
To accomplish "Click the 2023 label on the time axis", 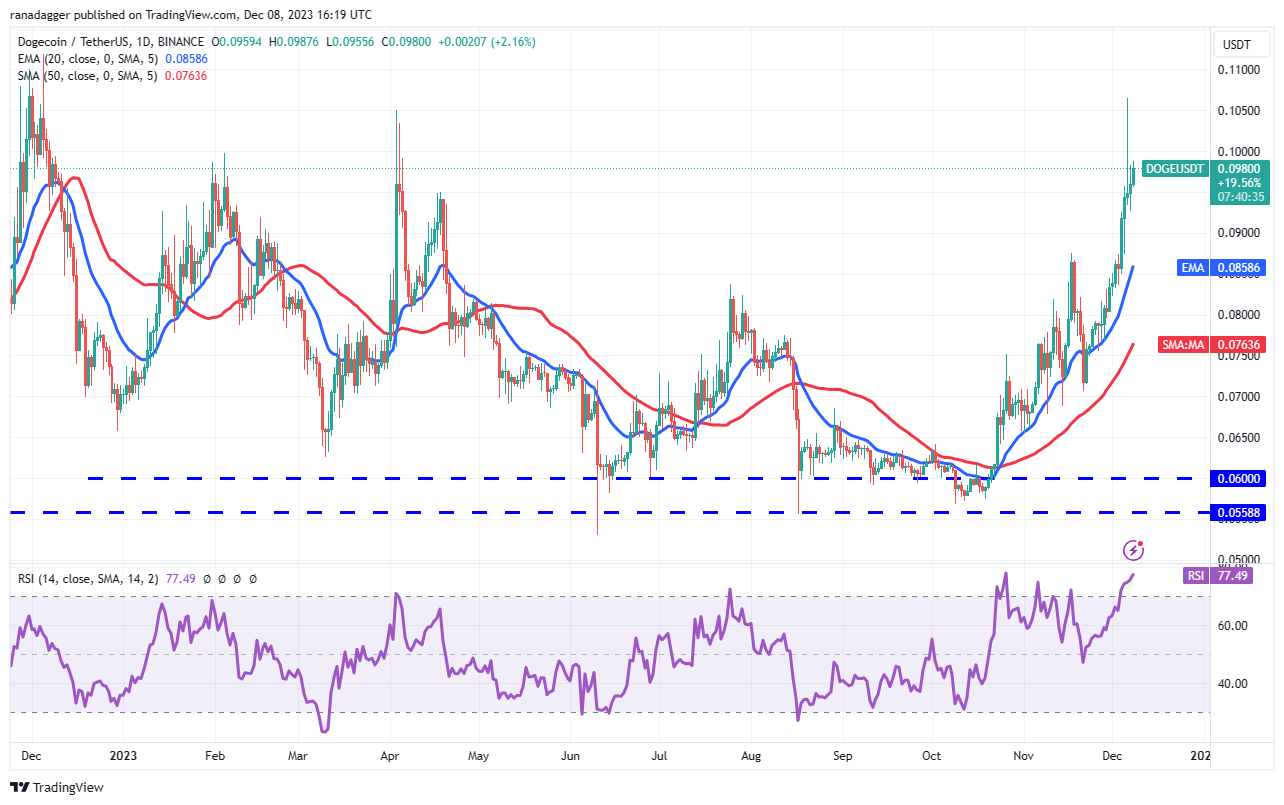I will point(123,756).
